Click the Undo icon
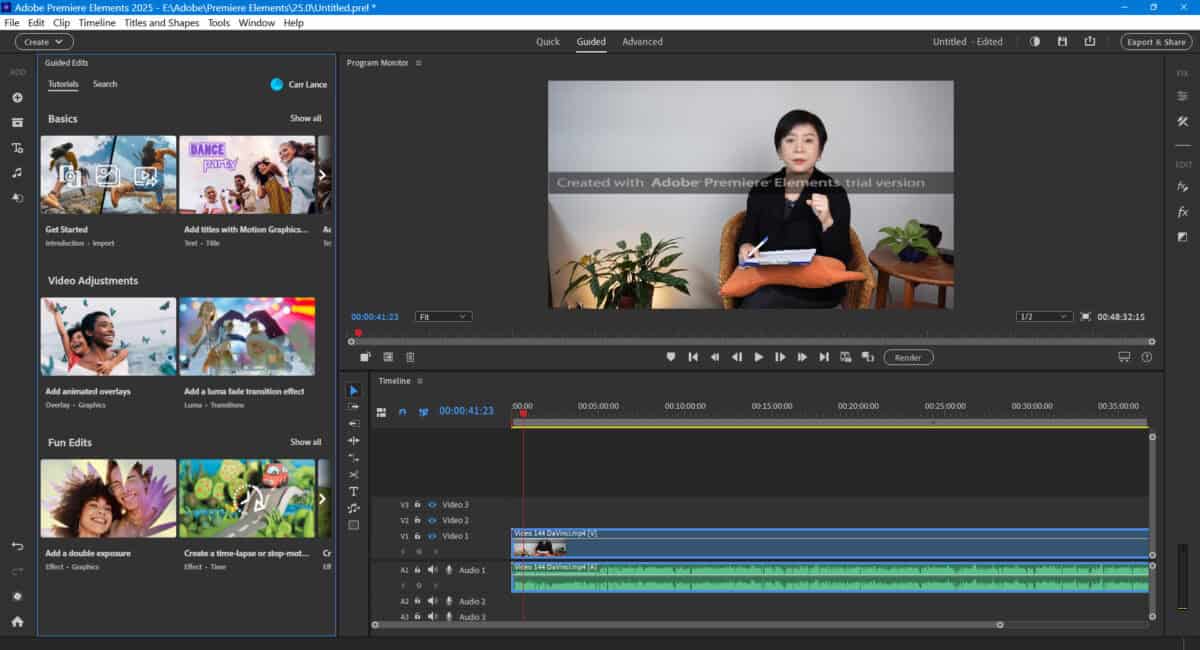 pos(17,546)
